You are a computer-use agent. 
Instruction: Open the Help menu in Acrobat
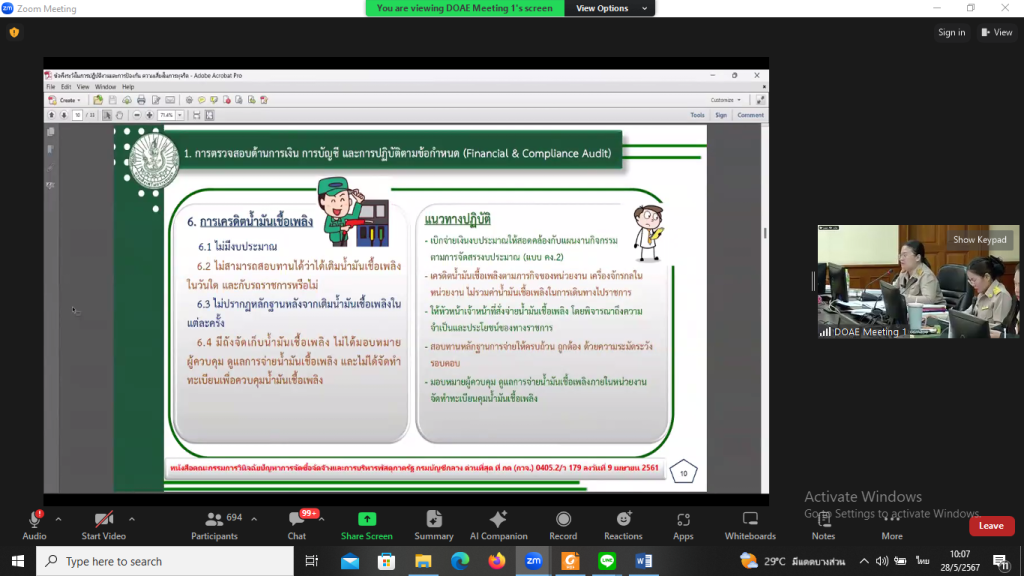pos(128,87)
